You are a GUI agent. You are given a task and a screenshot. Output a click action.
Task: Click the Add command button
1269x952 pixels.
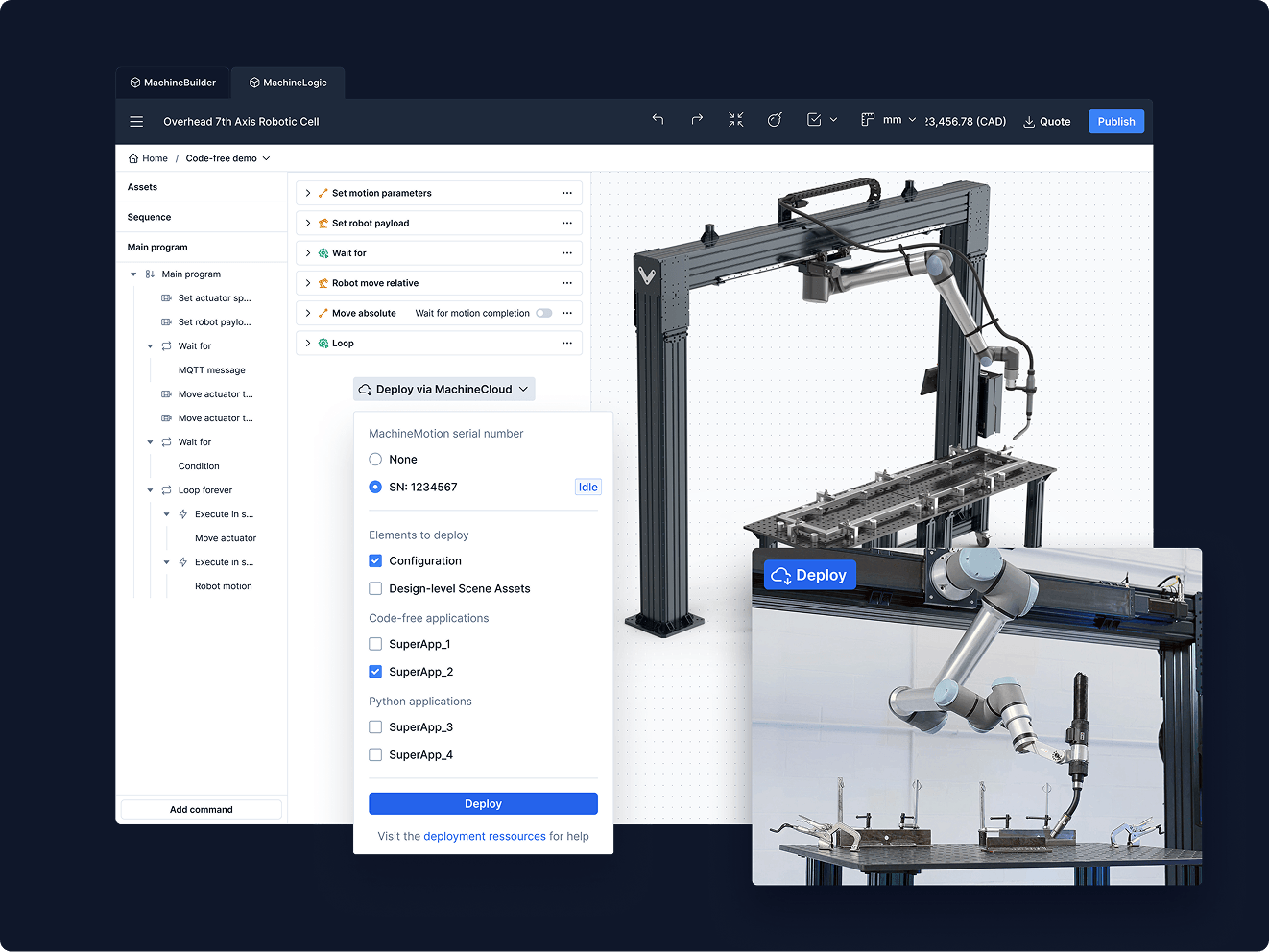click(x=202, y=810)
